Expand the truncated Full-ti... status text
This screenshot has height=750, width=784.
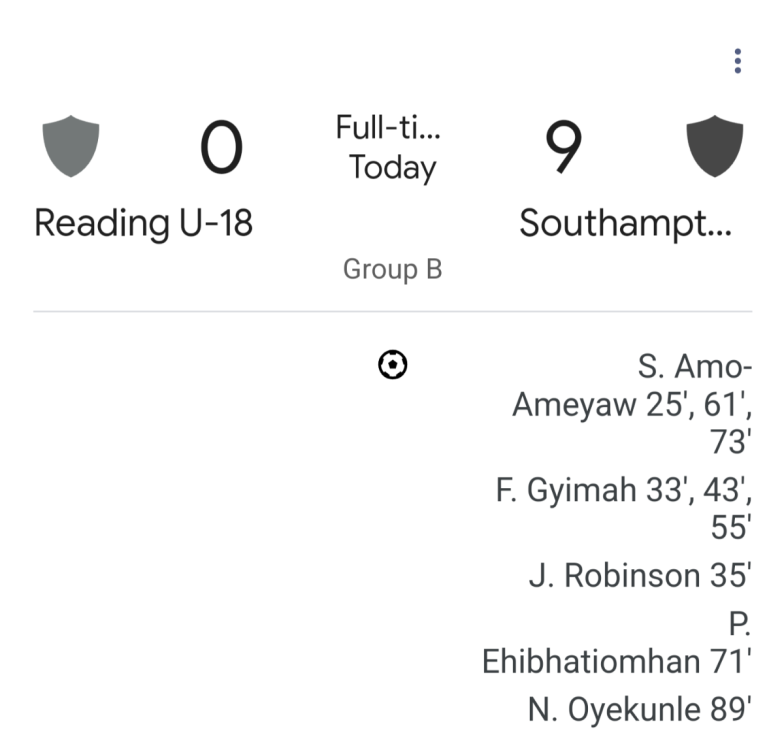pos(388,128)
